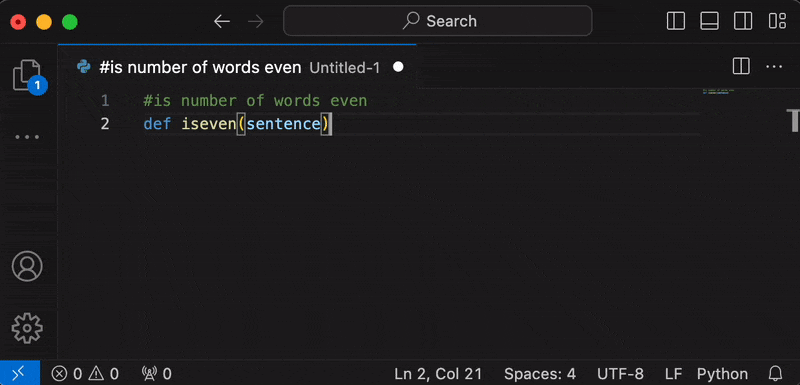Click Ln 2, Col 21 to go to a line
Viewport: 800px width, 385px height.
(x=438, y=374)
